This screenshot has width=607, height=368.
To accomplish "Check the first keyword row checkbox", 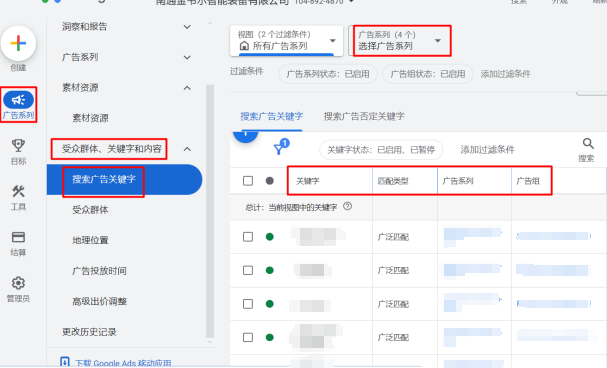I will click(248, 237).
